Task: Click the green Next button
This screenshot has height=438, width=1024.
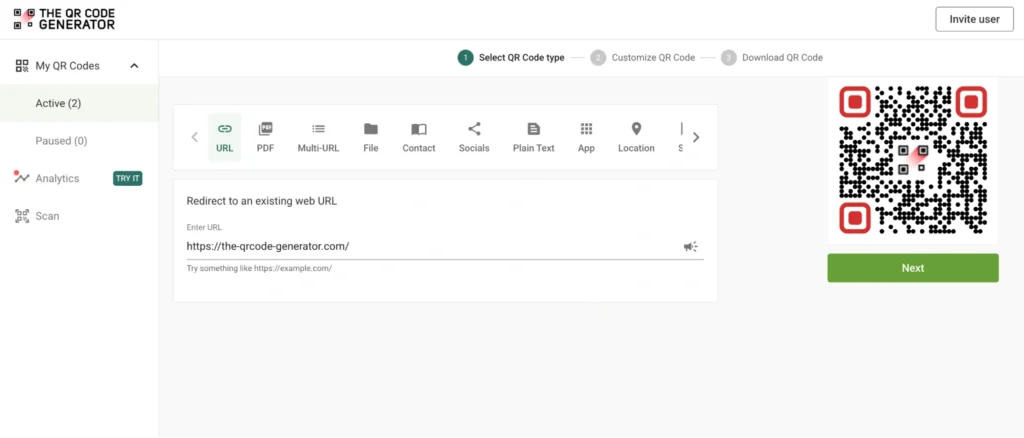Action: click(x=912, y=268)
